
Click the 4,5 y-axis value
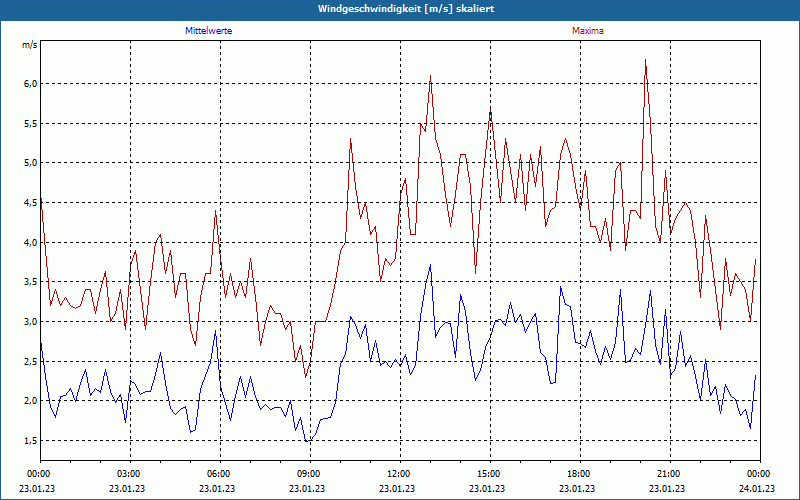(31, 203)
